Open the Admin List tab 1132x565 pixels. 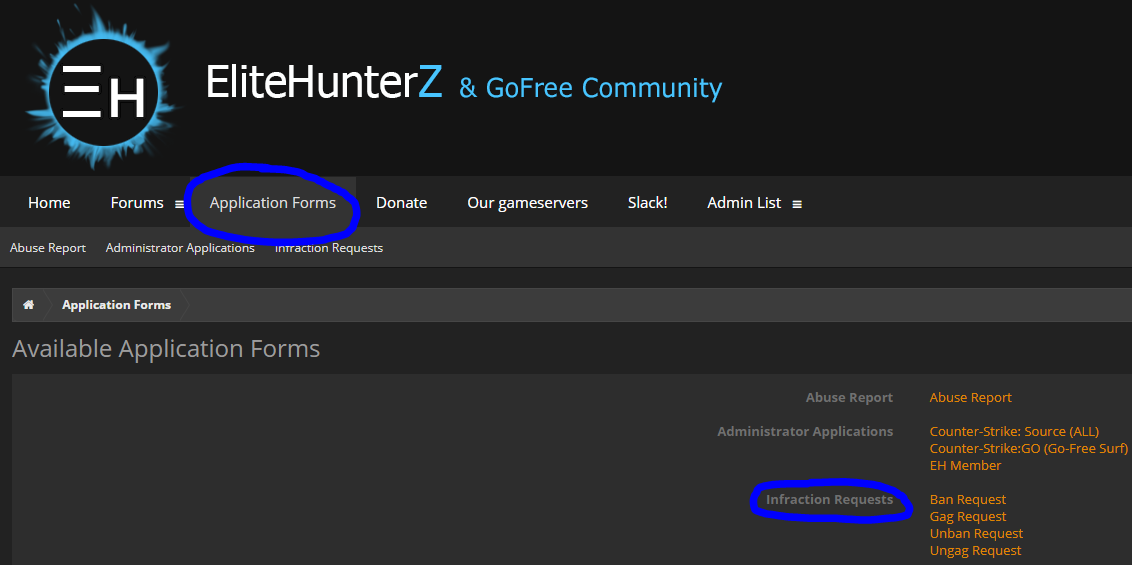pos(744,203)
